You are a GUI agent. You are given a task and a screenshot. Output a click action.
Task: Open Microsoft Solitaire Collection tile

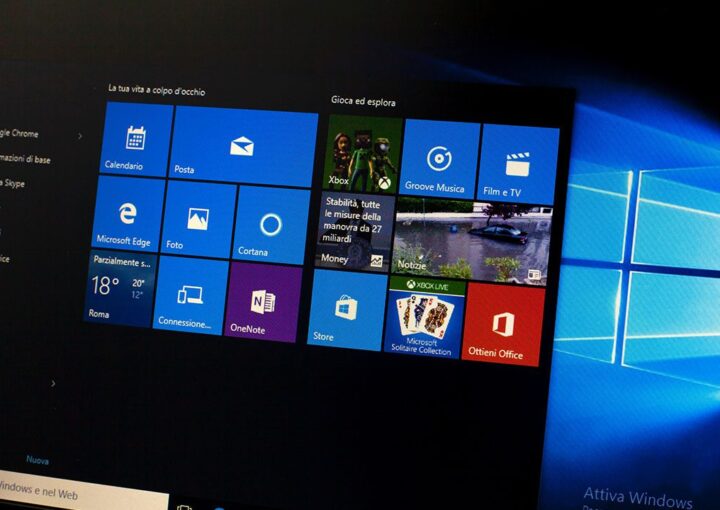pos(424,317)
